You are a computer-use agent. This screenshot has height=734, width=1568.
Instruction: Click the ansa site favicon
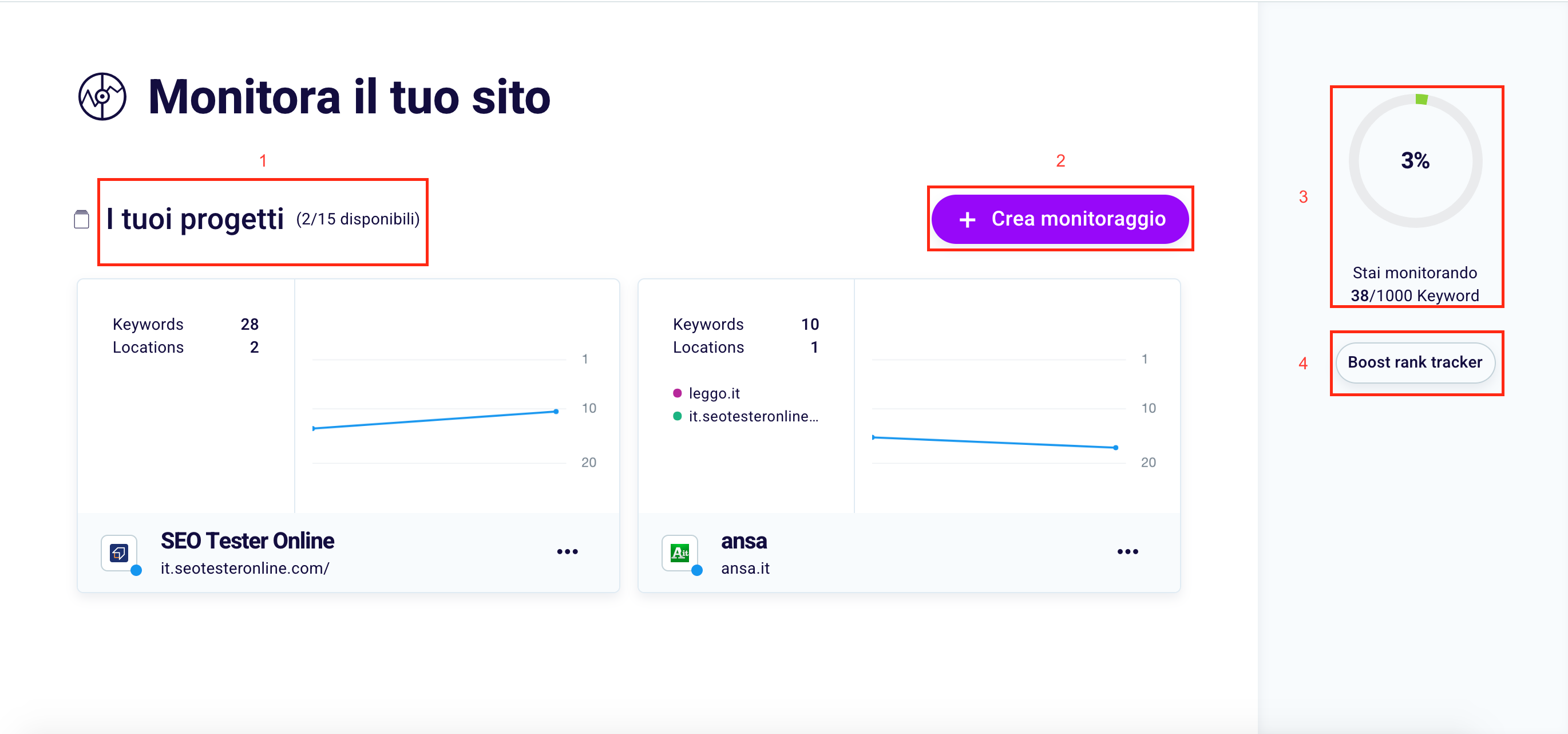pyautogui.click(x=679, y=553)
